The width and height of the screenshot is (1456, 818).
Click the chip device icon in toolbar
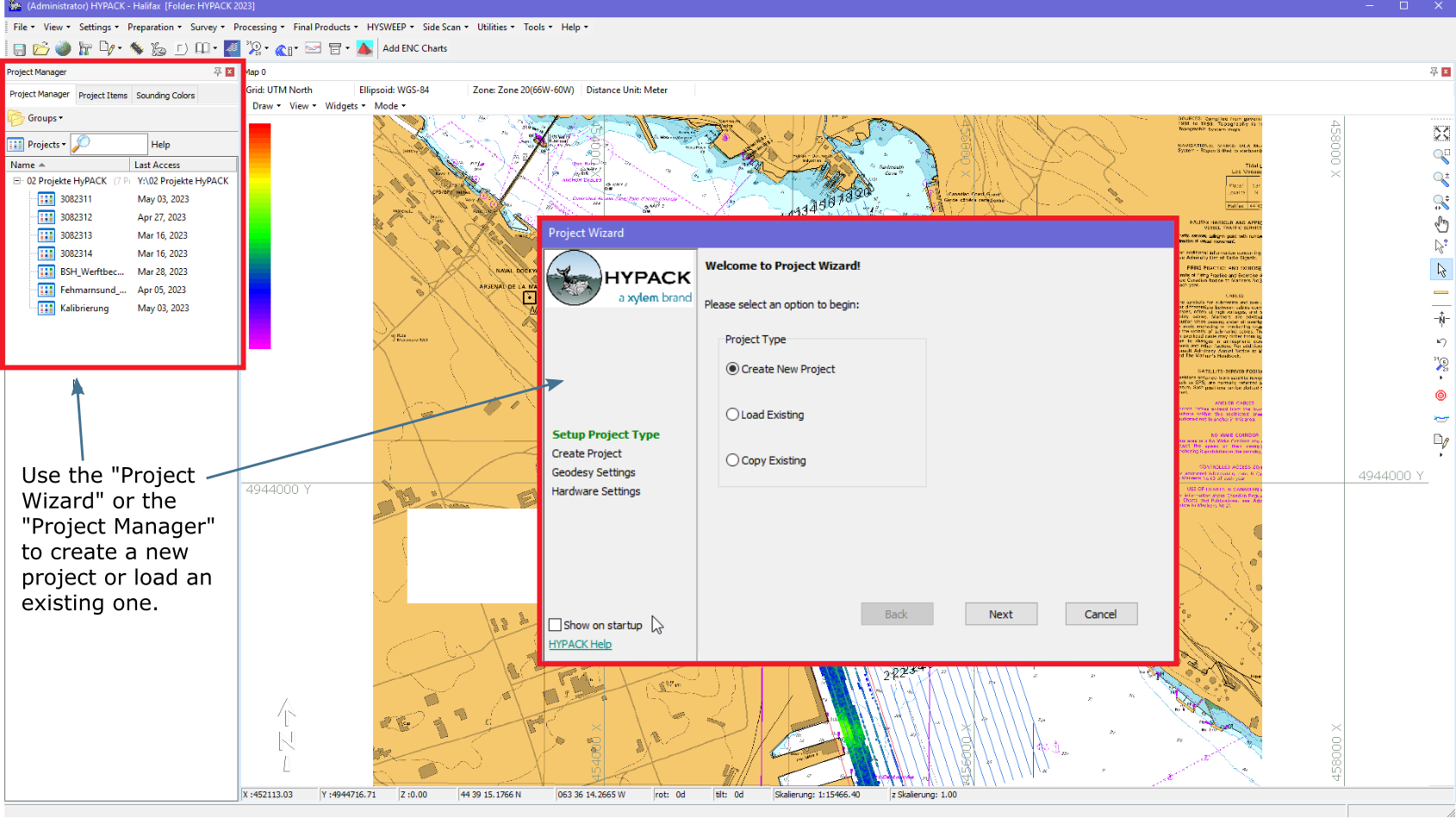click(x=137, y=48)
